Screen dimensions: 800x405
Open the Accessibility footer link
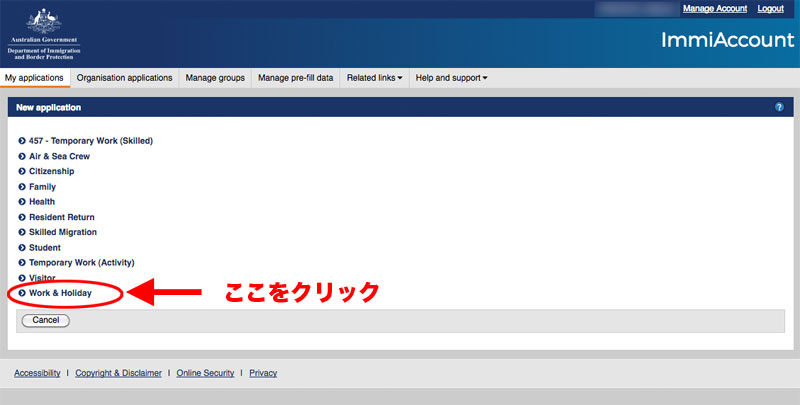(x=37, y=373)
